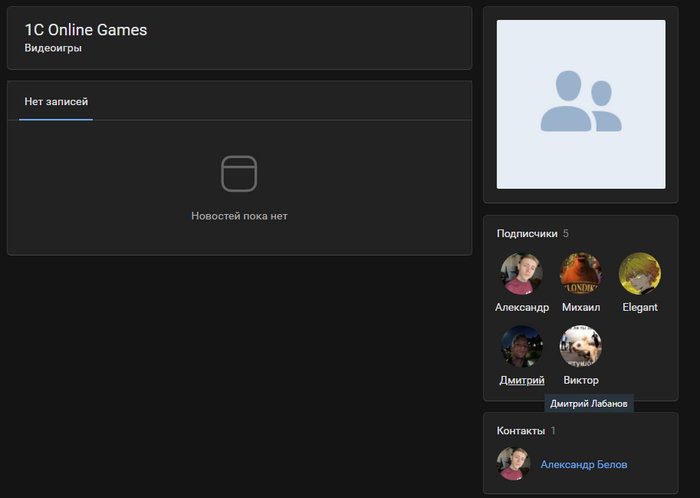The width and height of the screenshot is (700, 498).
Task: Open Дмитрий's subscriber avatar
Action: point(521,346)
